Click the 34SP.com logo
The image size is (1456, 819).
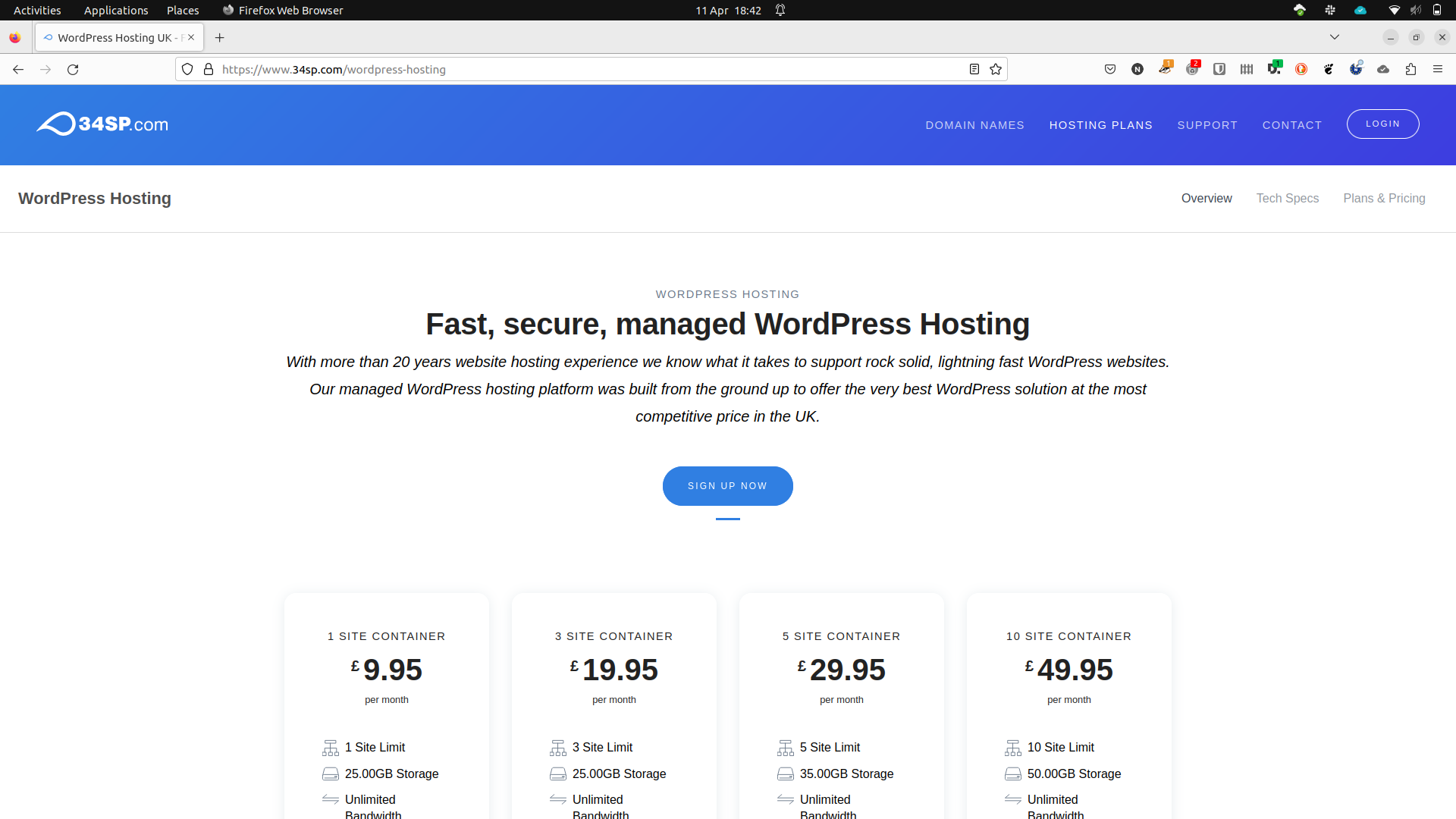pyautogui.click(x=102, y=124)
